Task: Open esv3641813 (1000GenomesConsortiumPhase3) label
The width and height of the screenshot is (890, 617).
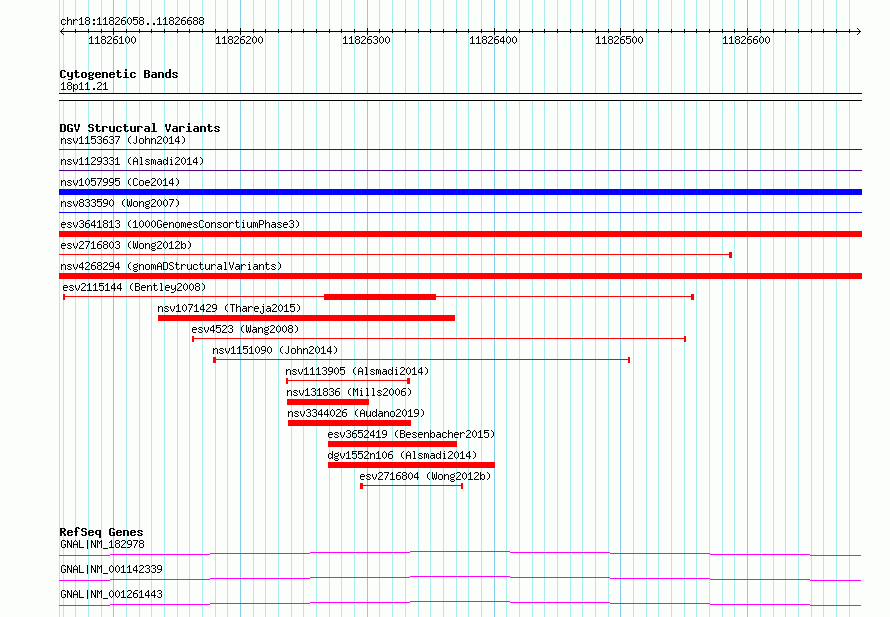Action: (180, 224)
